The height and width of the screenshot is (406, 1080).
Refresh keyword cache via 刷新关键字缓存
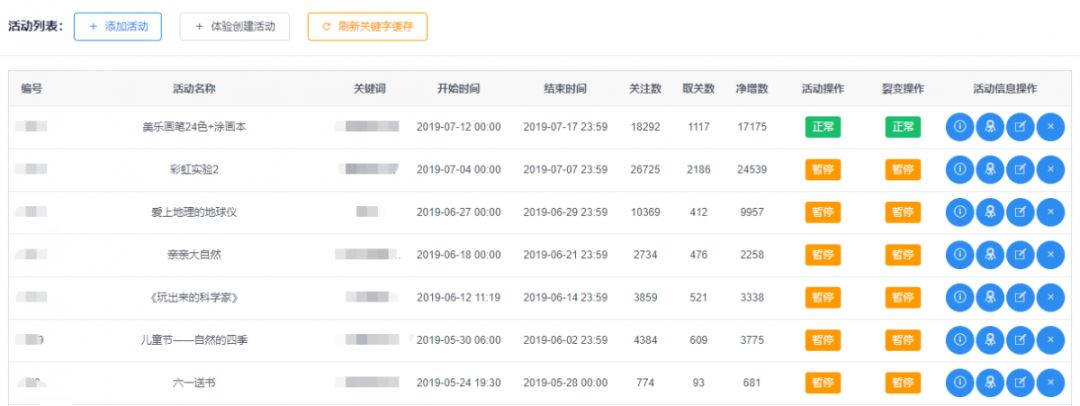(x=367, y=27)
